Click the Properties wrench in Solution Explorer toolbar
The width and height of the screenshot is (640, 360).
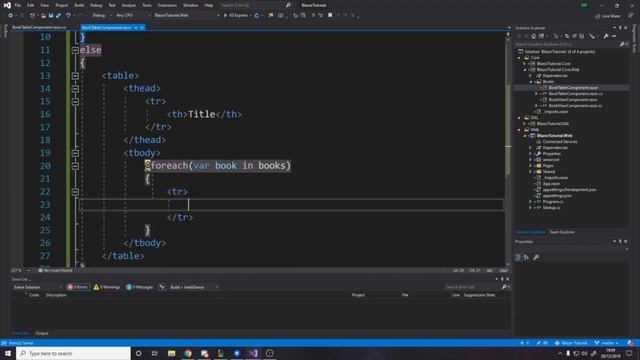click(x=606, y=36)
